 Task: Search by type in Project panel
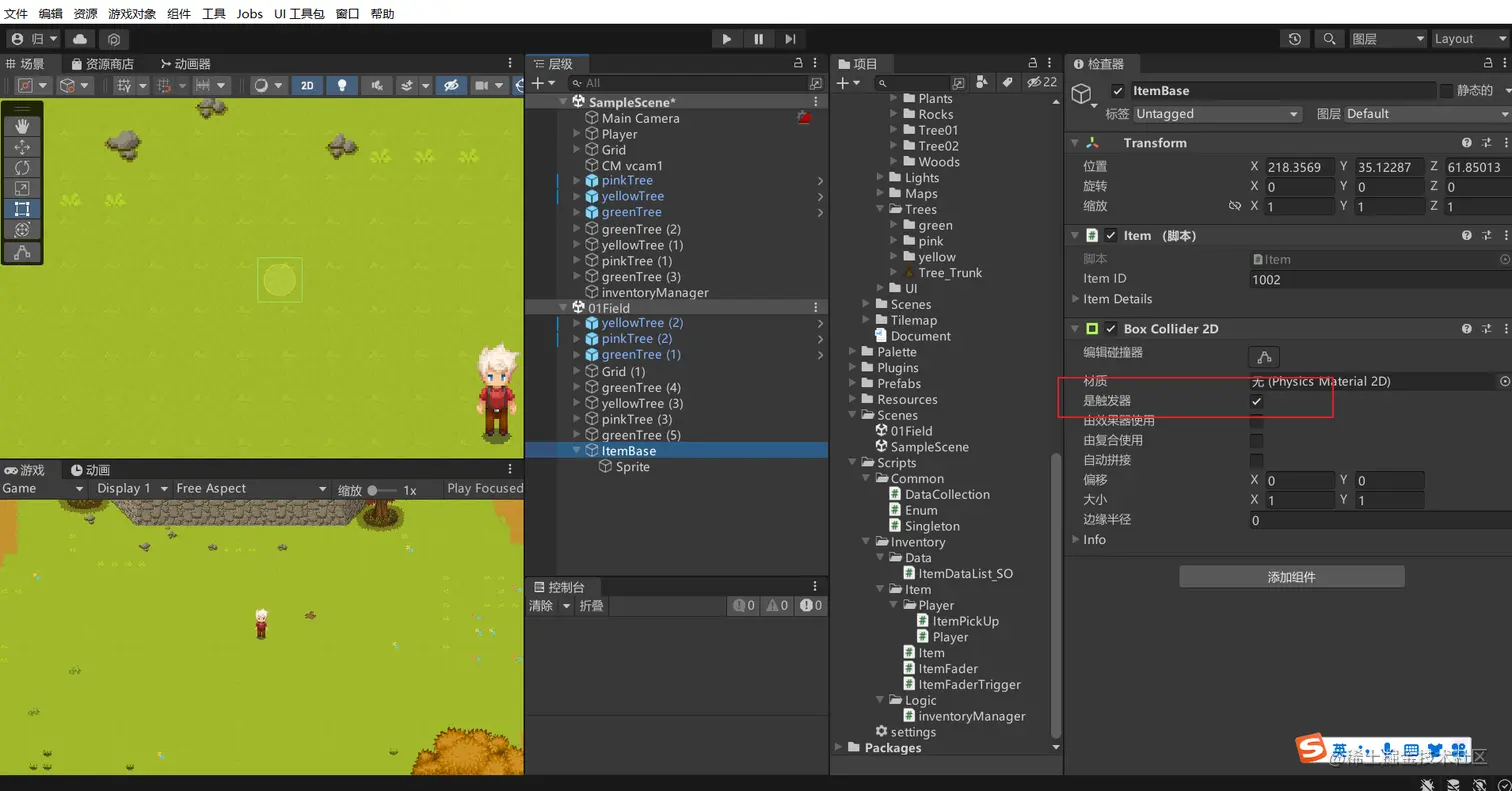point(982,82)
